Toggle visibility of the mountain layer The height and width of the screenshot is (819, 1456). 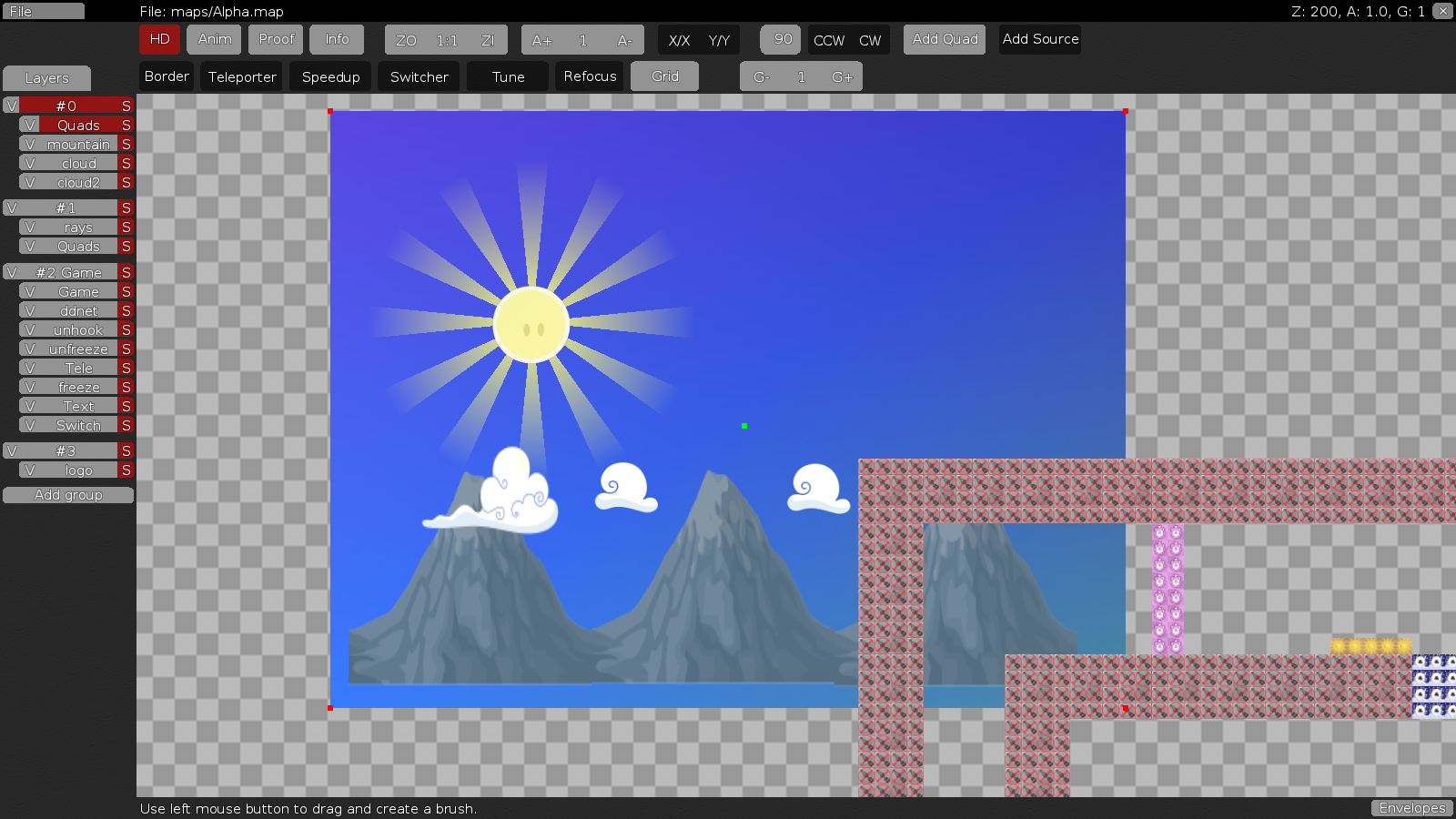pyautogui.click(x=31, y=144)
